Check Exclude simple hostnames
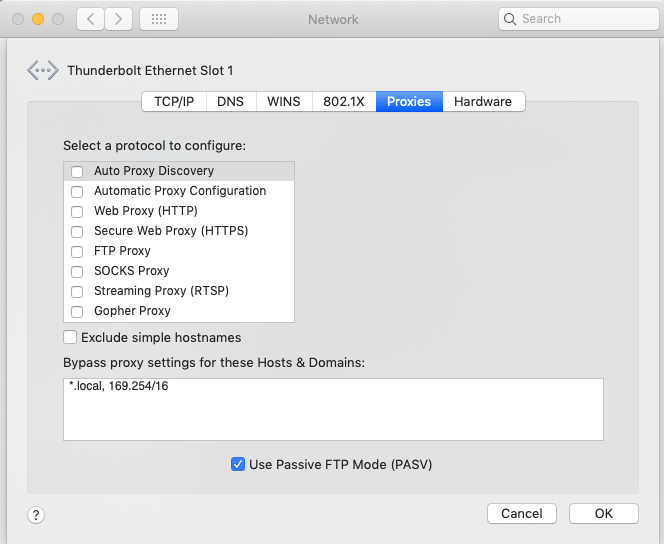Screen dimensions: 664x544 pos(70,337)
